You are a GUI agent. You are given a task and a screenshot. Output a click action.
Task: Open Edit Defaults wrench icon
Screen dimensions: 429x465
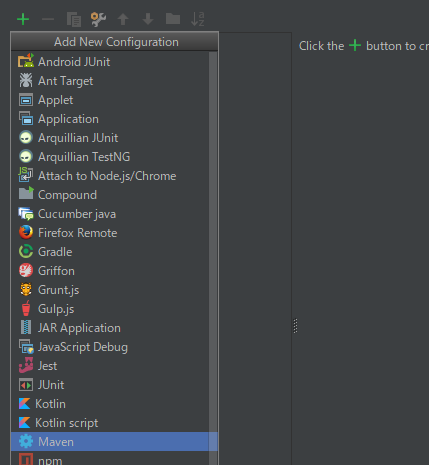click(x=98, y=19)
